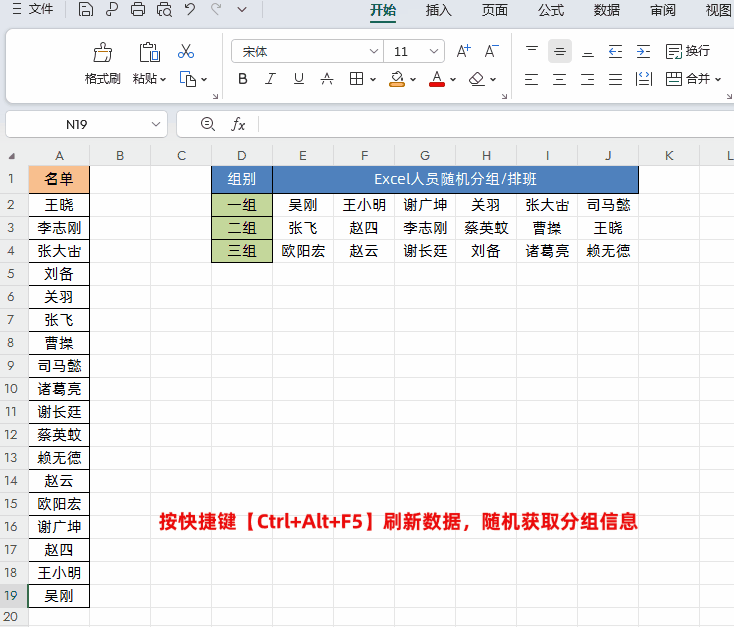The image size is (734, 627).
Task: Click the Copy icon
Action: tap(188, 79)
